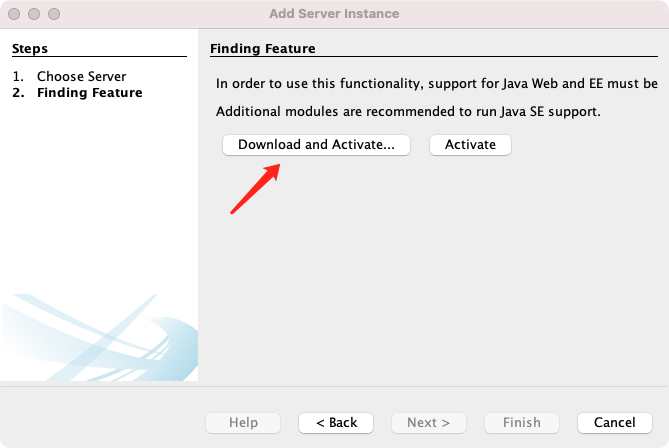This screenshot has height=448, width=669.
Task: Close the window with the red button
Action: (x=15, y=14)
